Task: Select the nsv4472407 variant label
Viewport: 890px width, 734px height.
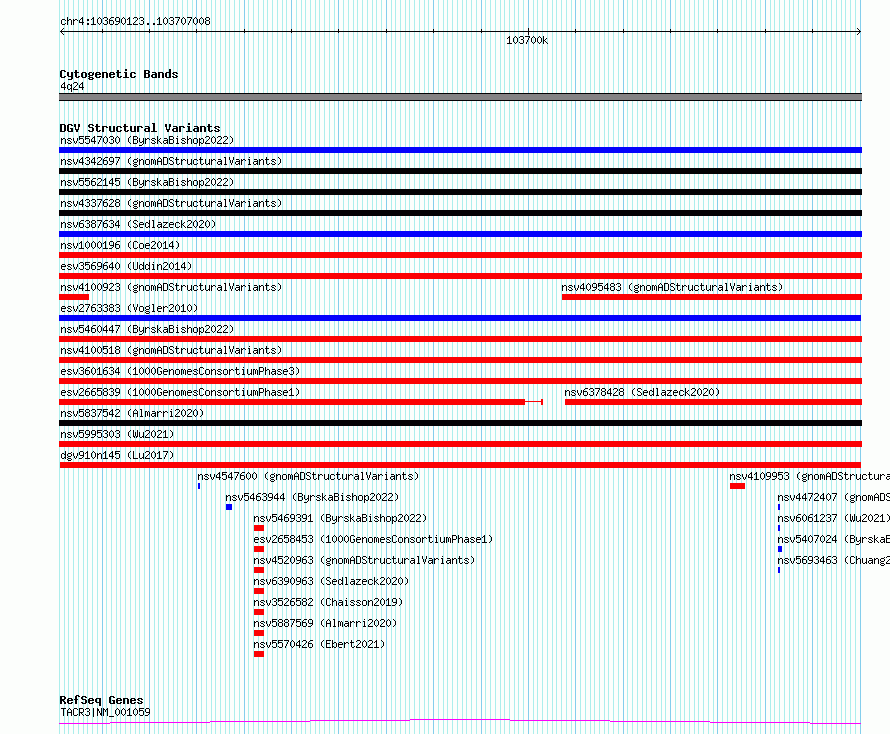Action: point(833,497)
